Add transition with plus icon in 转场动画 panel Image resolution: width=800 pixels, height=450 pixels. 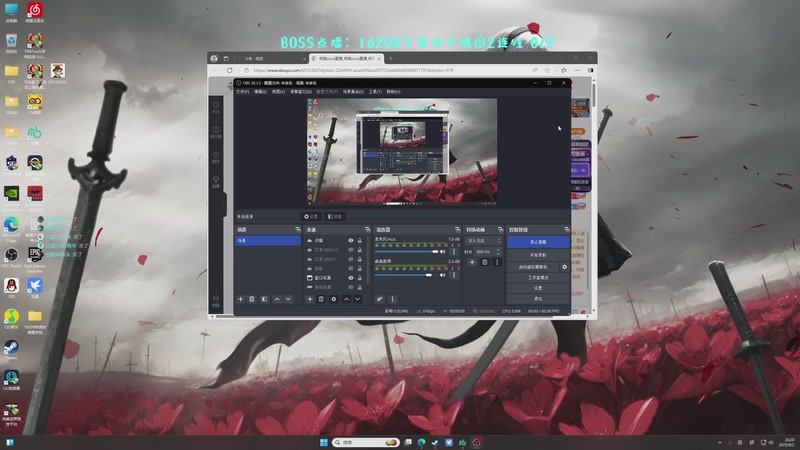[x=472, y=262]
